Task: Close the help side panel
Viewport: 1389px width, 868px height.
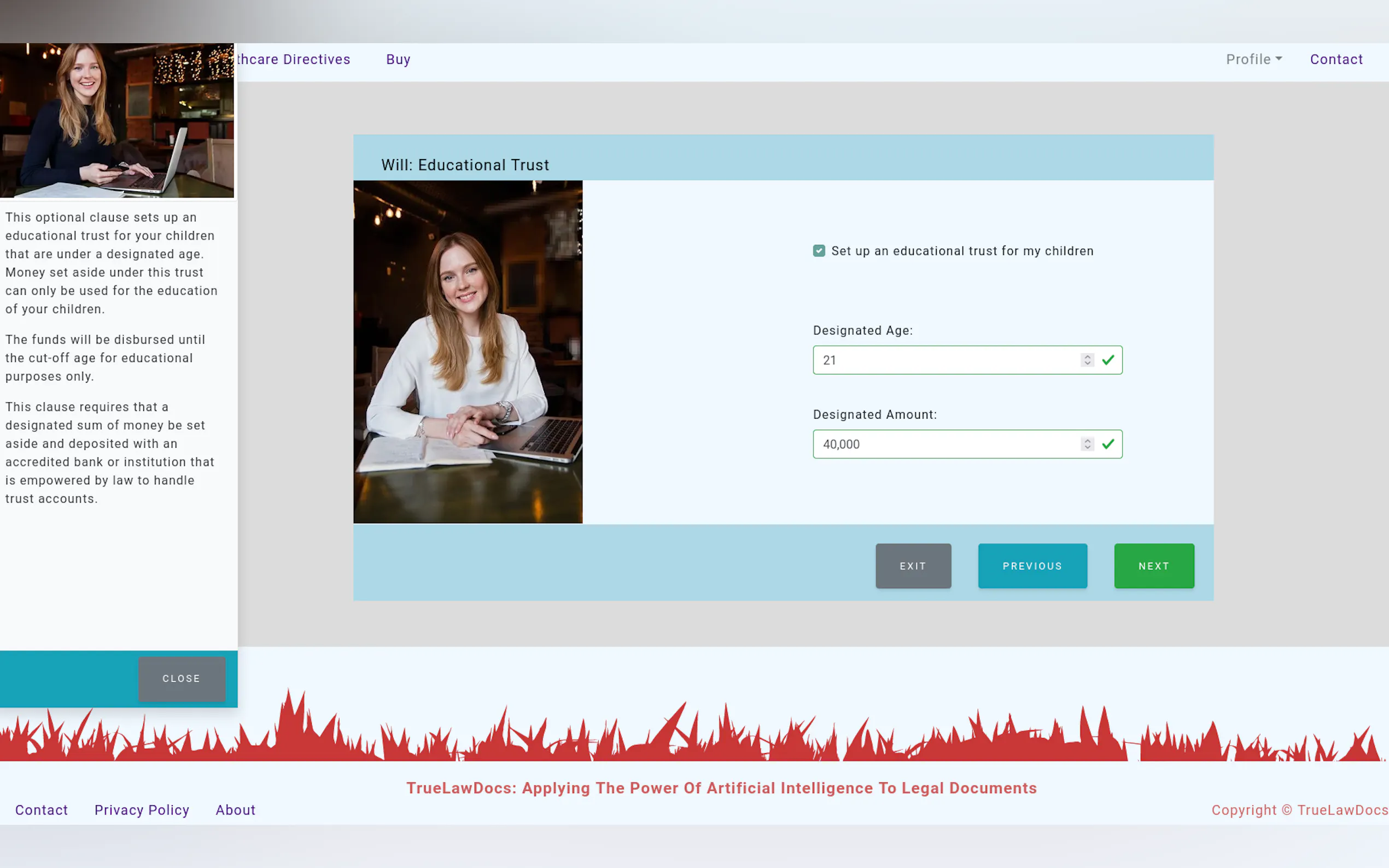Action: coord(182,678)
